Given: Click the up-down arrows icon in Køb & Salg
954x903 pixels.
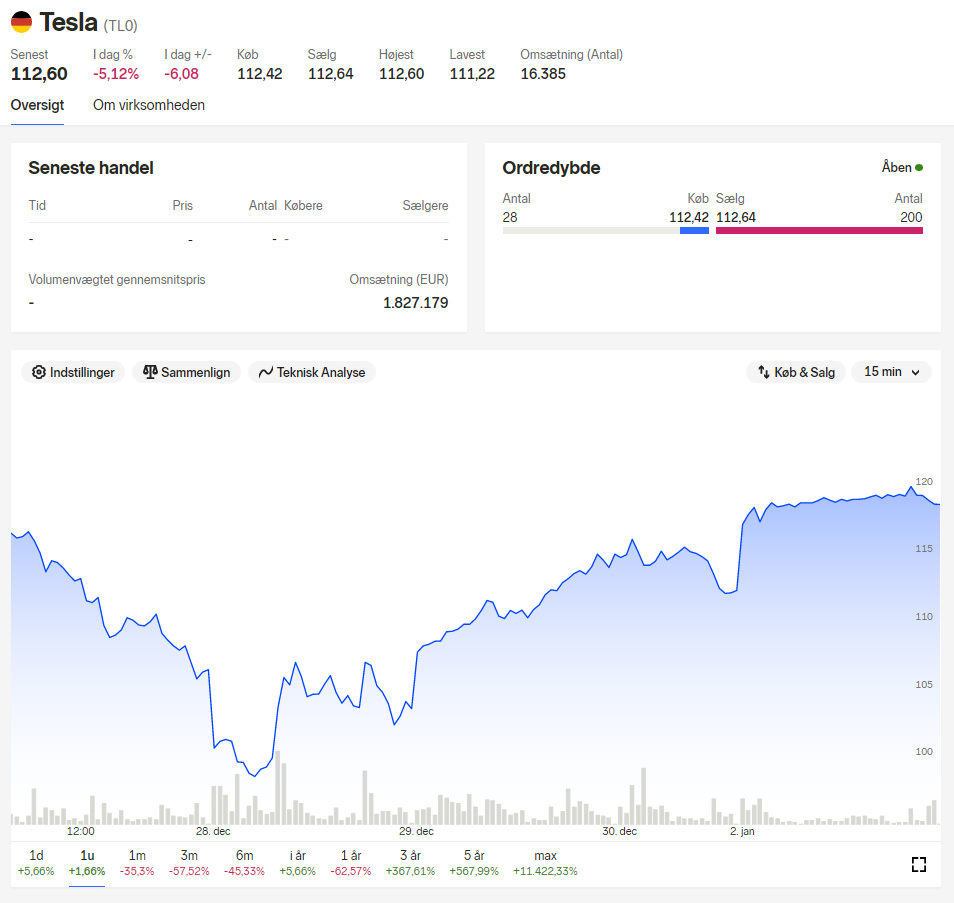Looking at the screenshot, I should tap(764, 372).
